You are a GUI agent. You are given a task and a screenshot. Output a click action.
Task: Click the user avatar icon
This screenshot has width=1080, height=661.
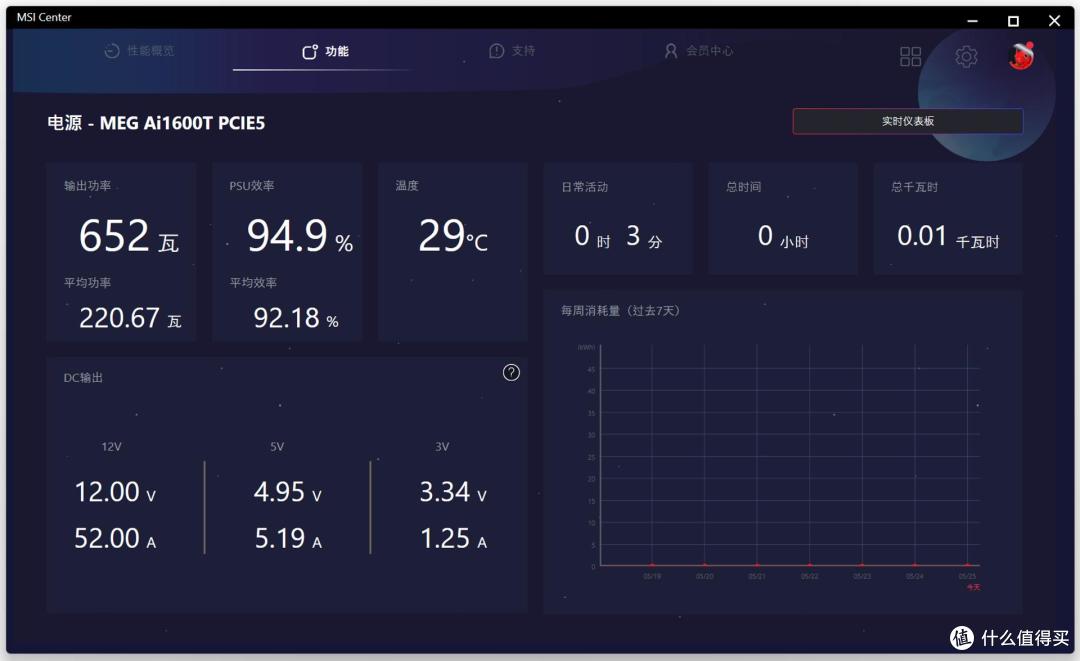click(x=1021, y=56)
